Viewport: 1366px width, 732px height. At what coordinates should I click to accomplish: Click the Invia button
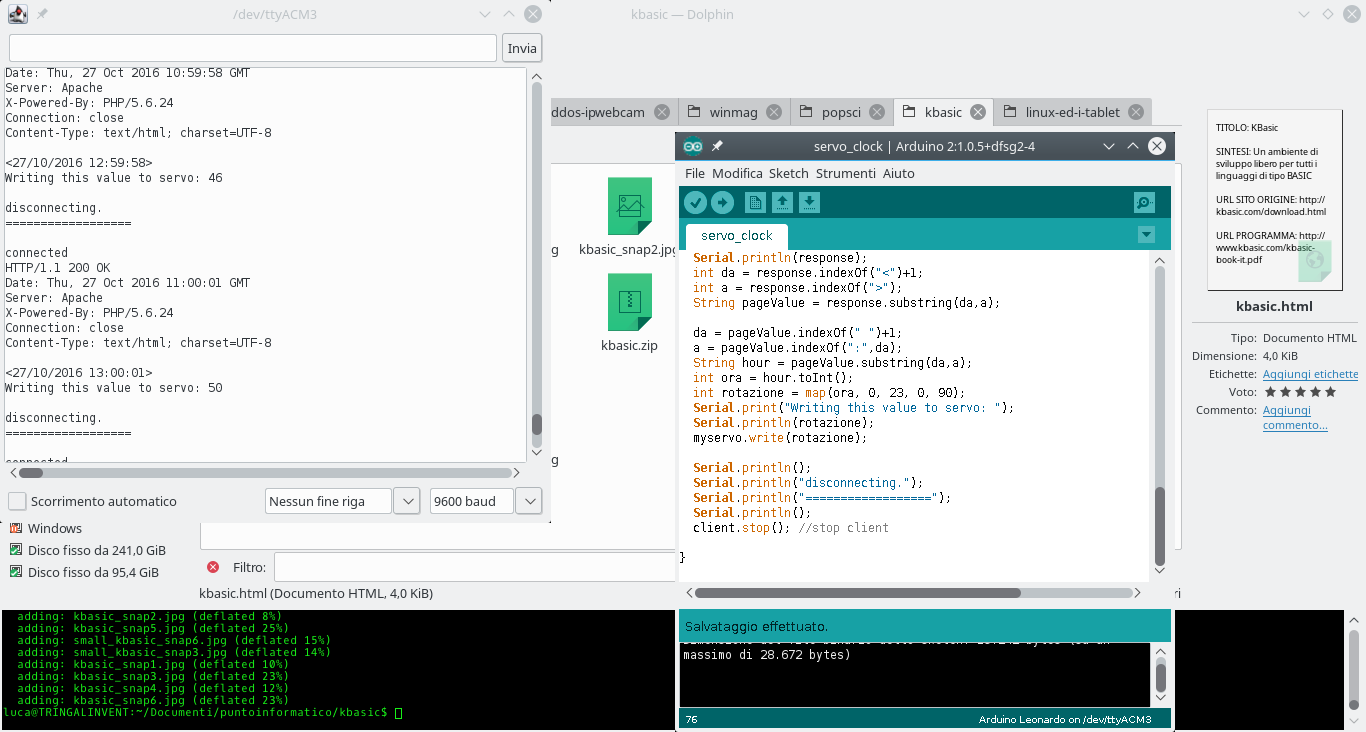point(522,48)
